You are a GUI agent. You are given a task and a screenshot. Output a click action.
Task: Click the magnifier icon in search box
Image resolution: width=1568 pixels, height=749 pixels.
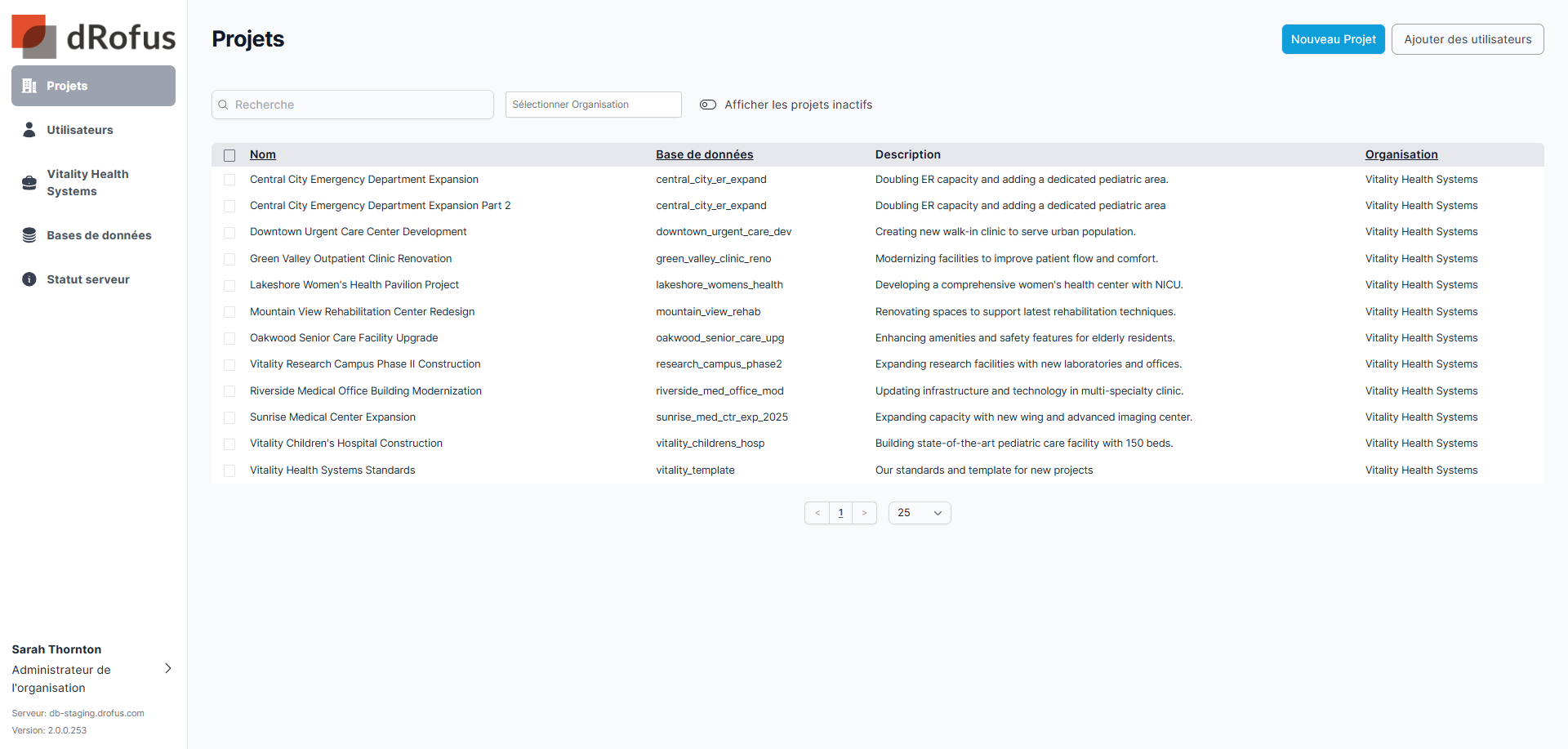(x=223, y=105)
